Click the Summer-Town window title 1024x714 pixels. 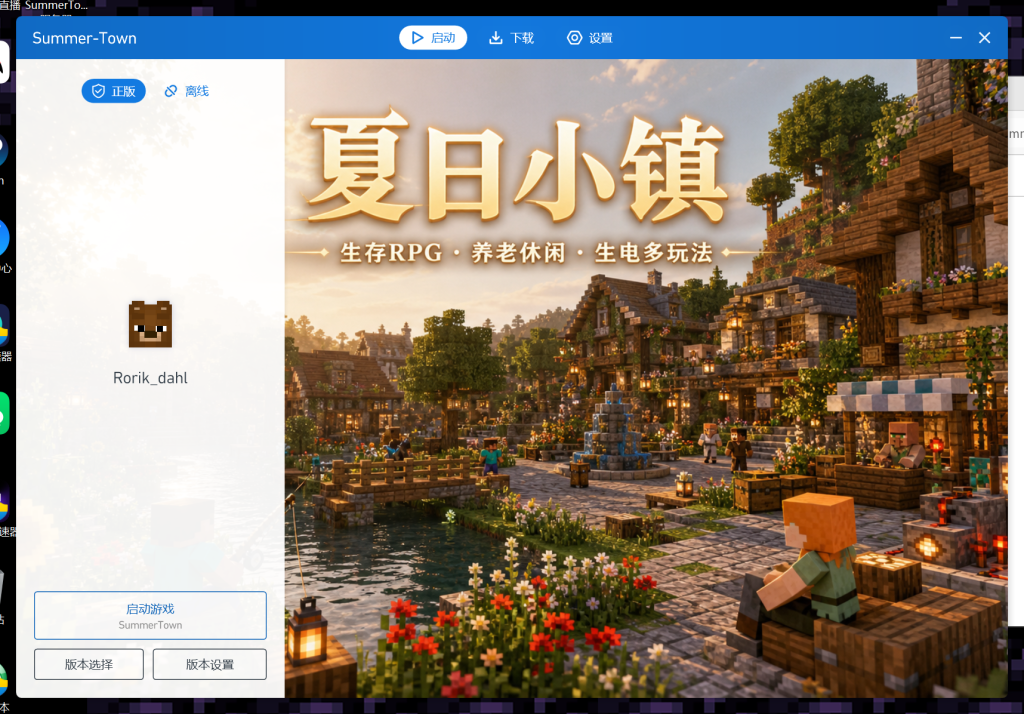pos(84,39)
